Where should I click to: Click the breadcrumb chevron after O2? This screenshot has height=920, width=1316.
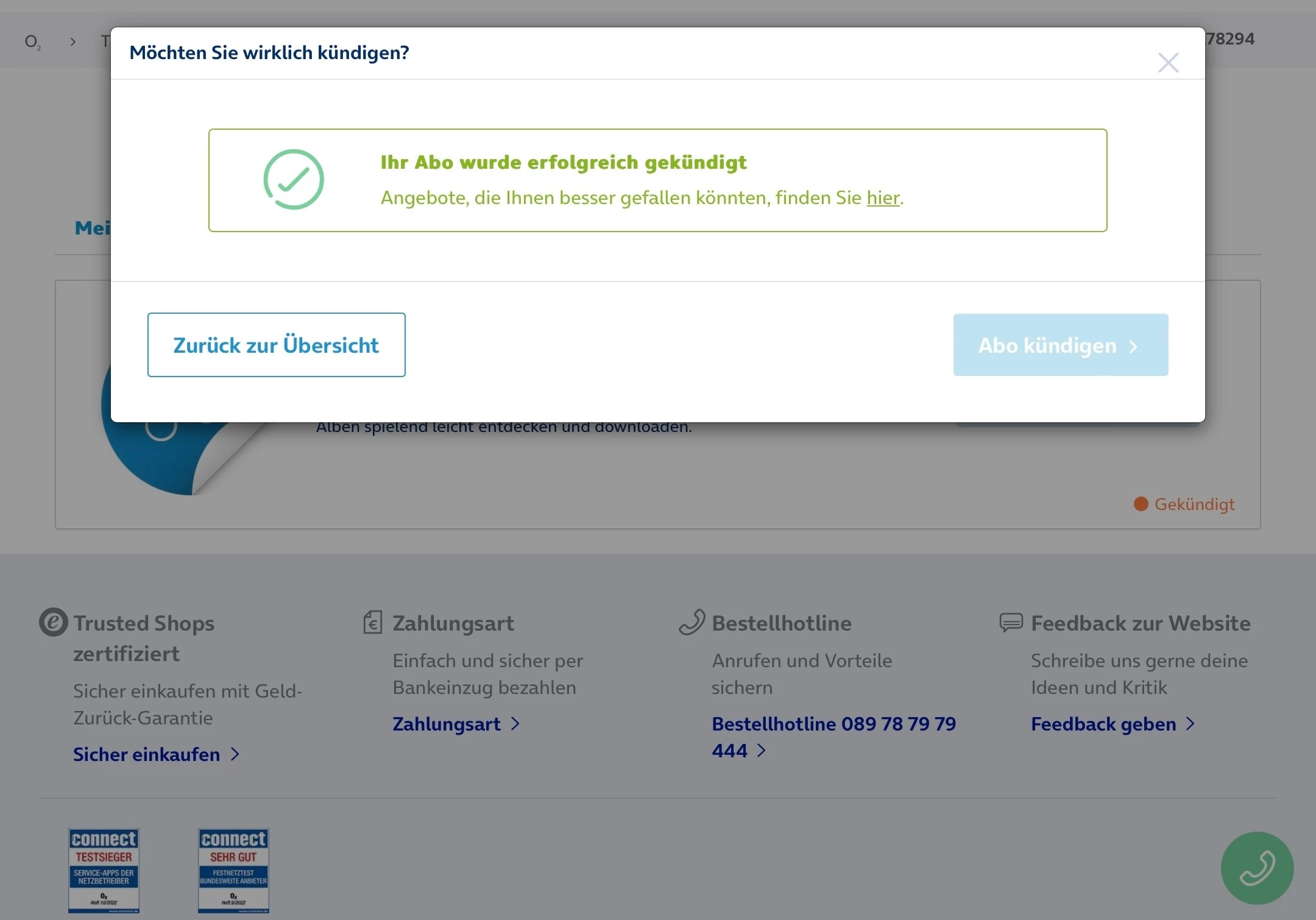pos(73,41)
